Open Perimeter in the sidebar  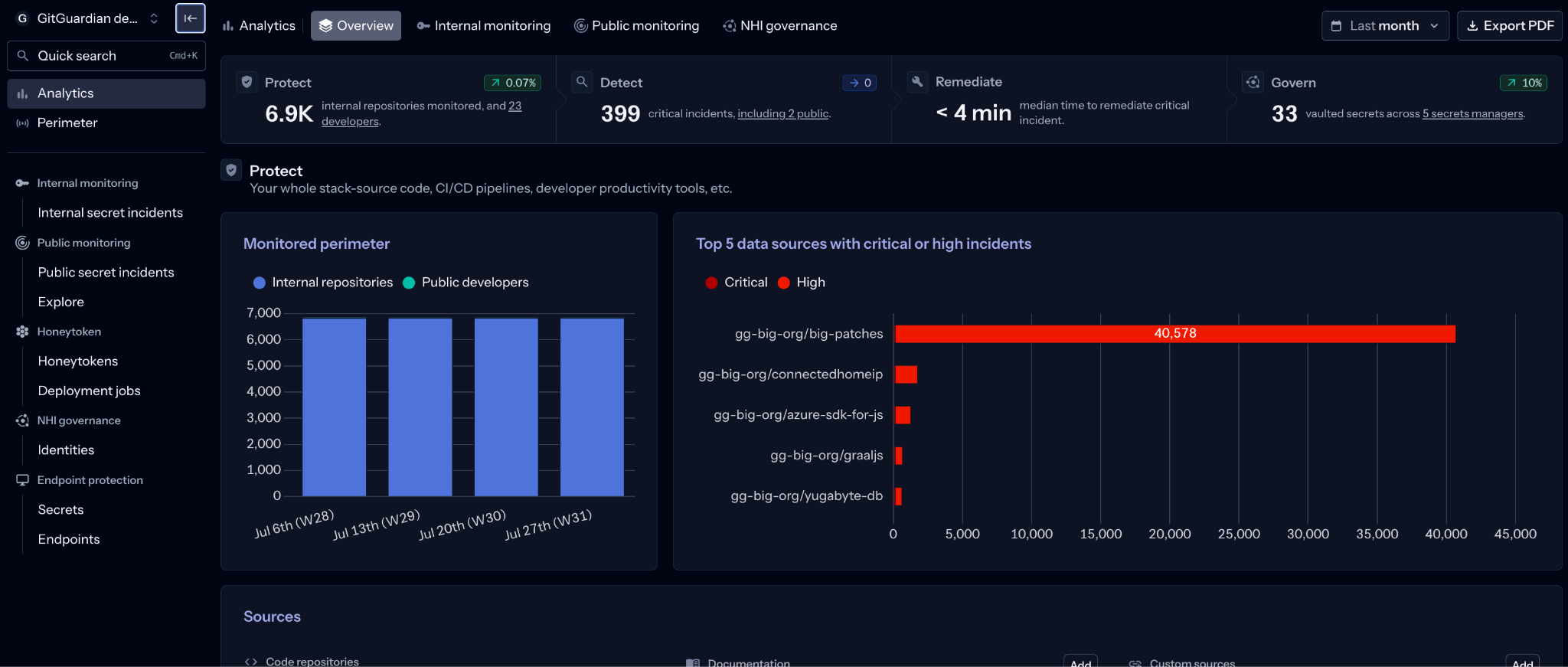point(106,123)
